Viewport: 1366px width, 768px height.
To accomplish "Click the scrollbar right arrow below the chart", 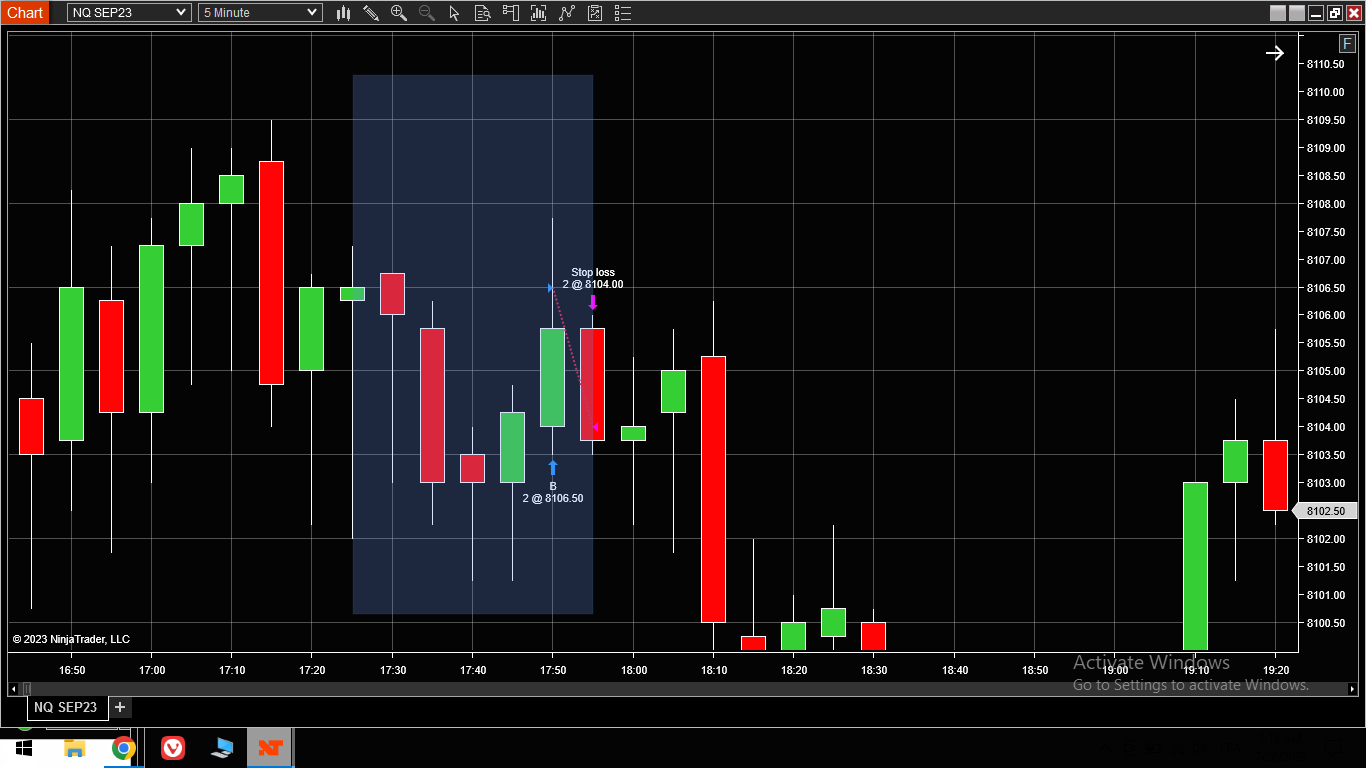I will point(1352,689).
